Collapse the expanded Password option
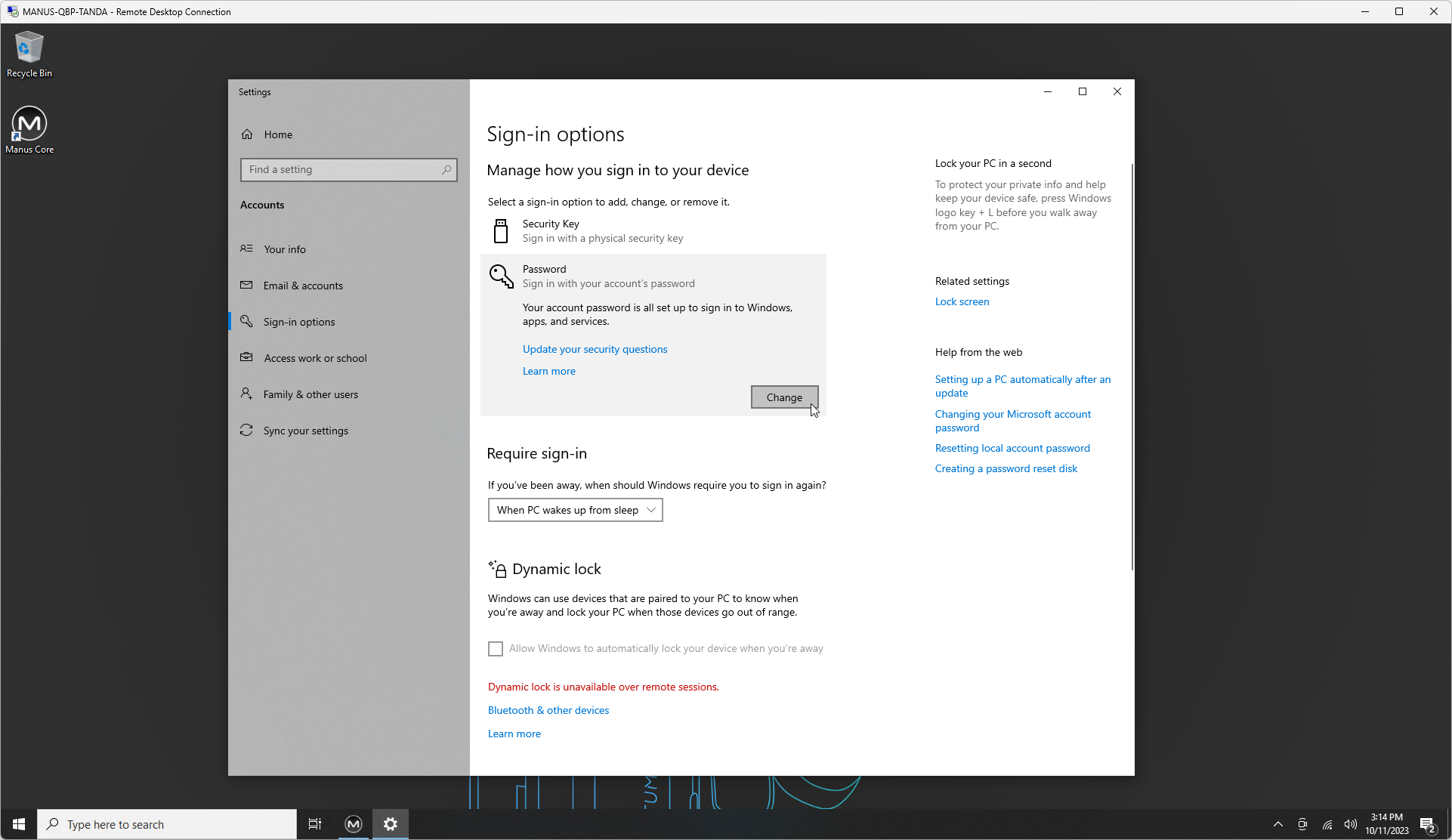The height and width of the screenshot is (840, 1452). (x=608, y=276)
